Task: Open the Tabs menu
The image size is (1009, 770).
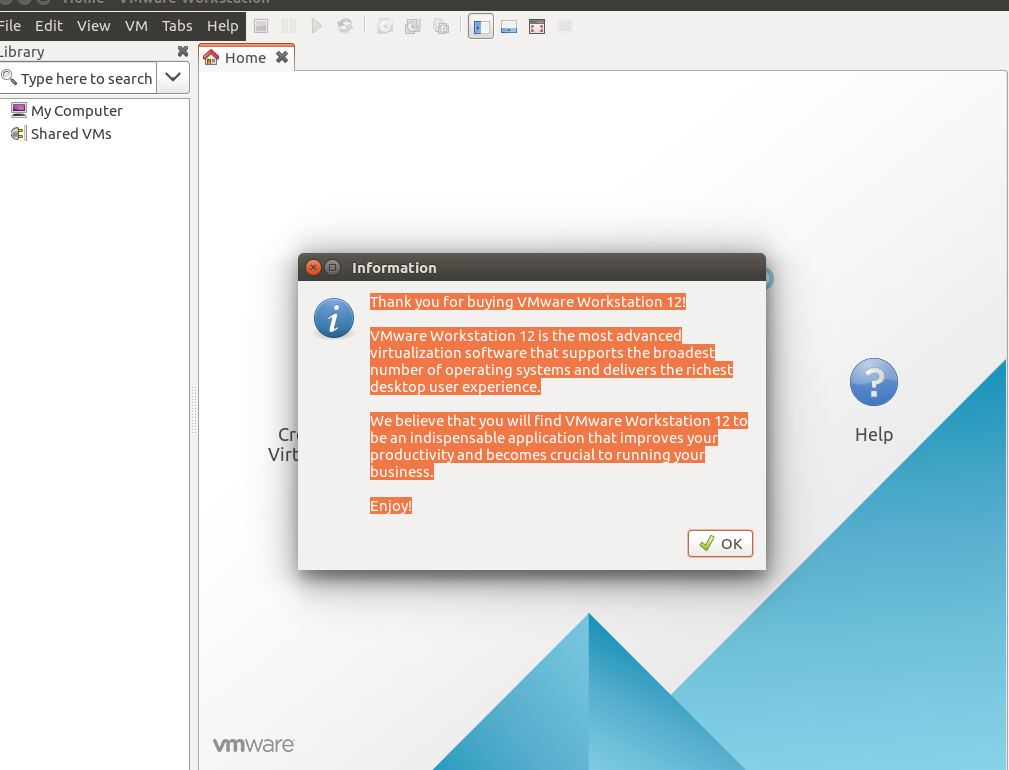Action: (177, 26)
